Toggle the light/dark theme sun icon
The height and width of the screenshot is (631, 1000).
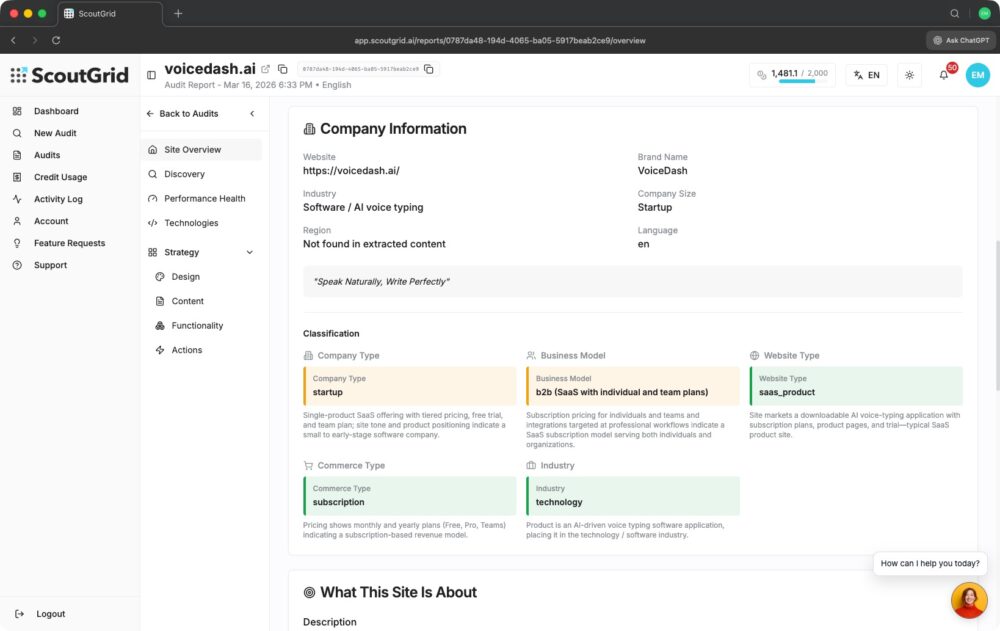coord(909,75)
